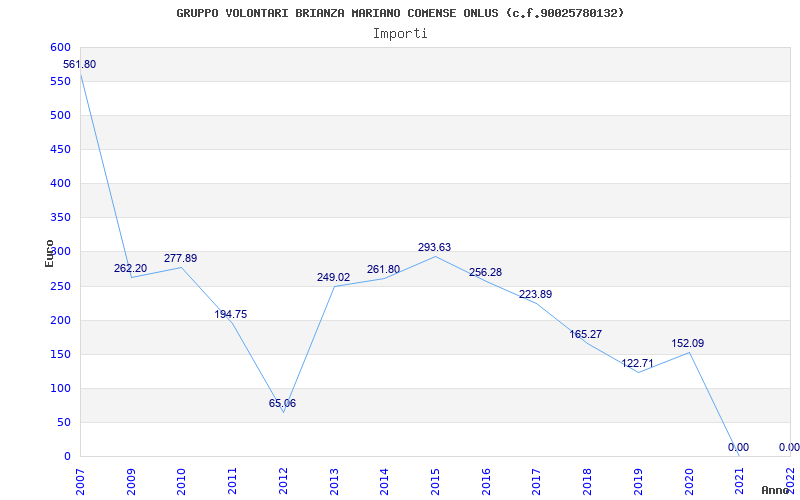Screen dimensions: 800x500
Task: Select data label 122.71
Action: pyautogui.click(x=637, y=364)
